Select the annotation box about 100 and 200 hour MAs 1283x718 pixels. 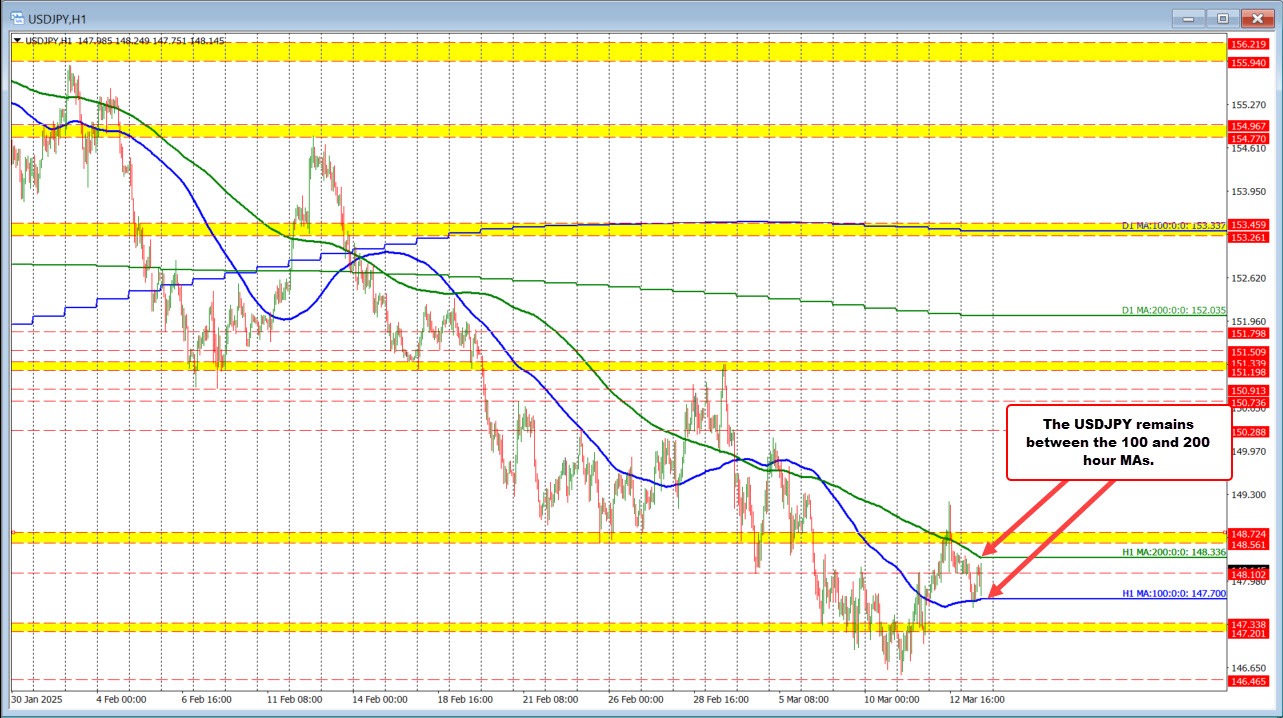[x=1117, y=442]
